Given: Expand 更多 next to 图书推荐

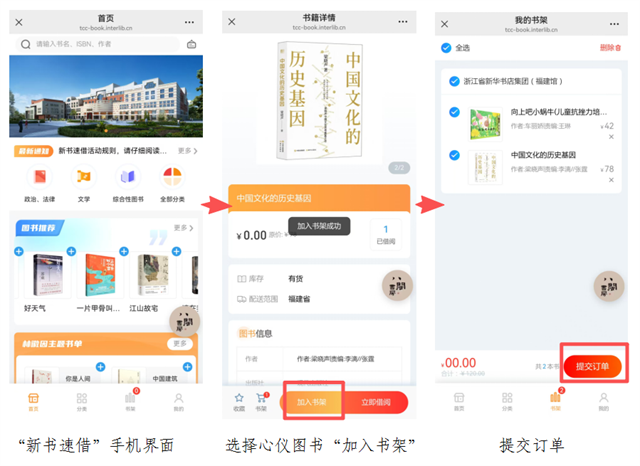Looking at the screenshot, I should (x=180, y=228).
